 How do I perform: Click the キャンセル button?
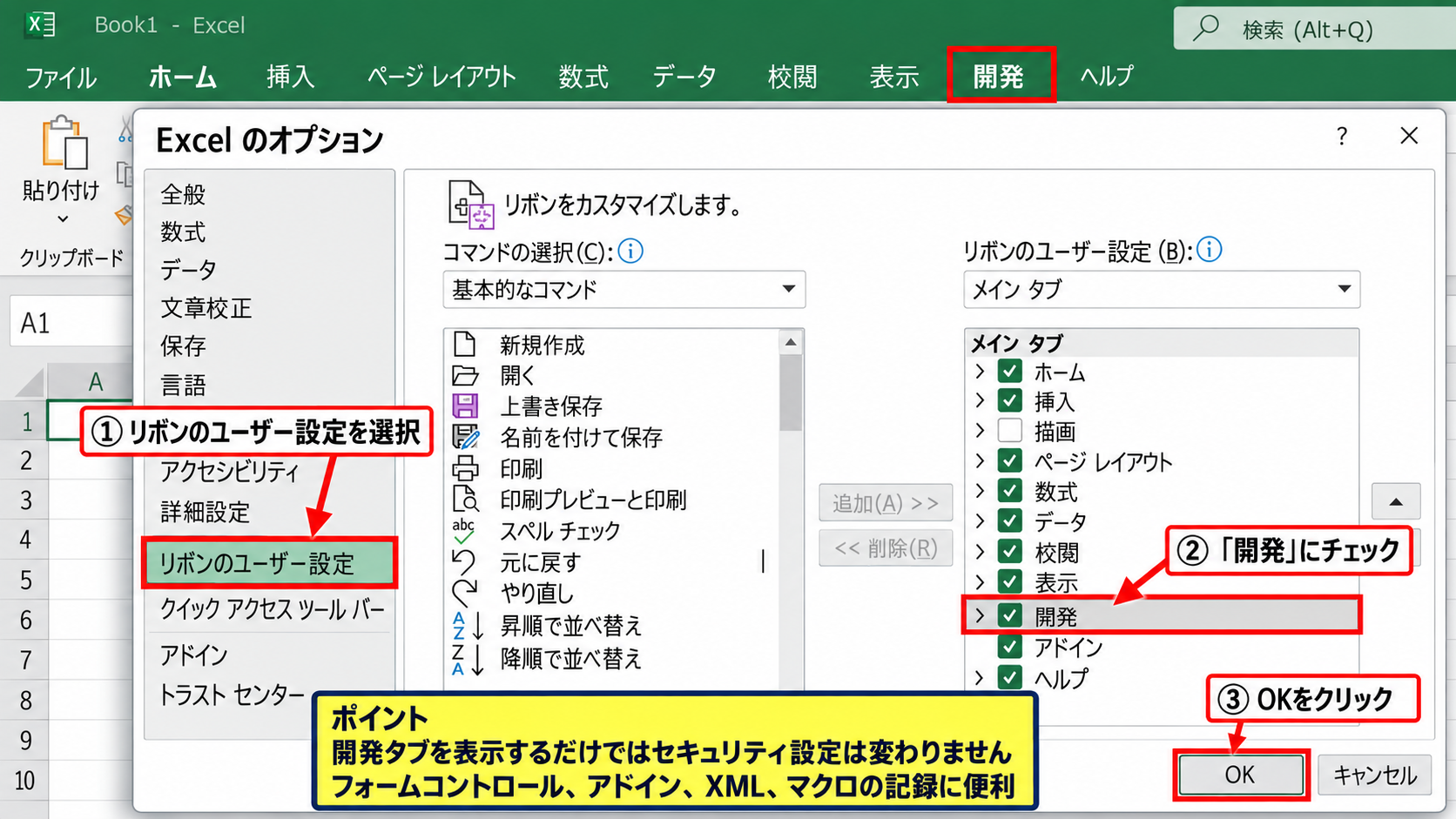1375,775
